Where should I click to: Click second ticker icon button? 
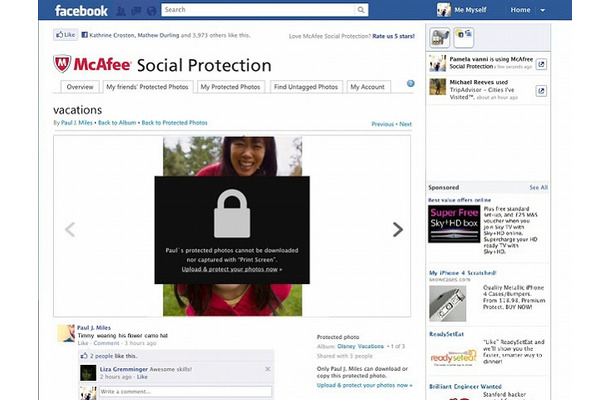click(x=463, y=38)
